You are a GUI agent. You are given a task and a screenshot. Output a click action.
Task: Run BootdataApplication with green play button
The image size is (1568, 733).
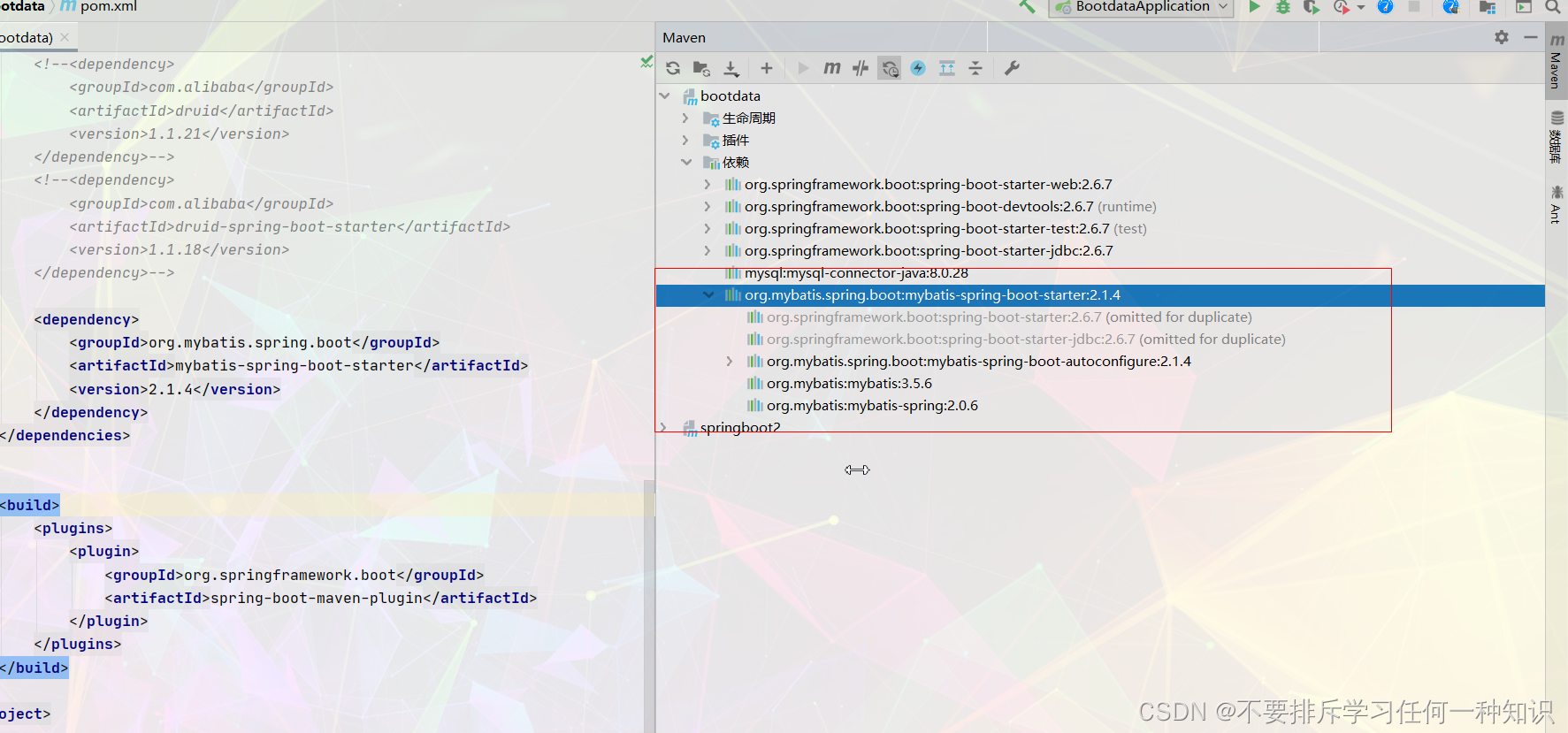click(x=1254, y=7)
